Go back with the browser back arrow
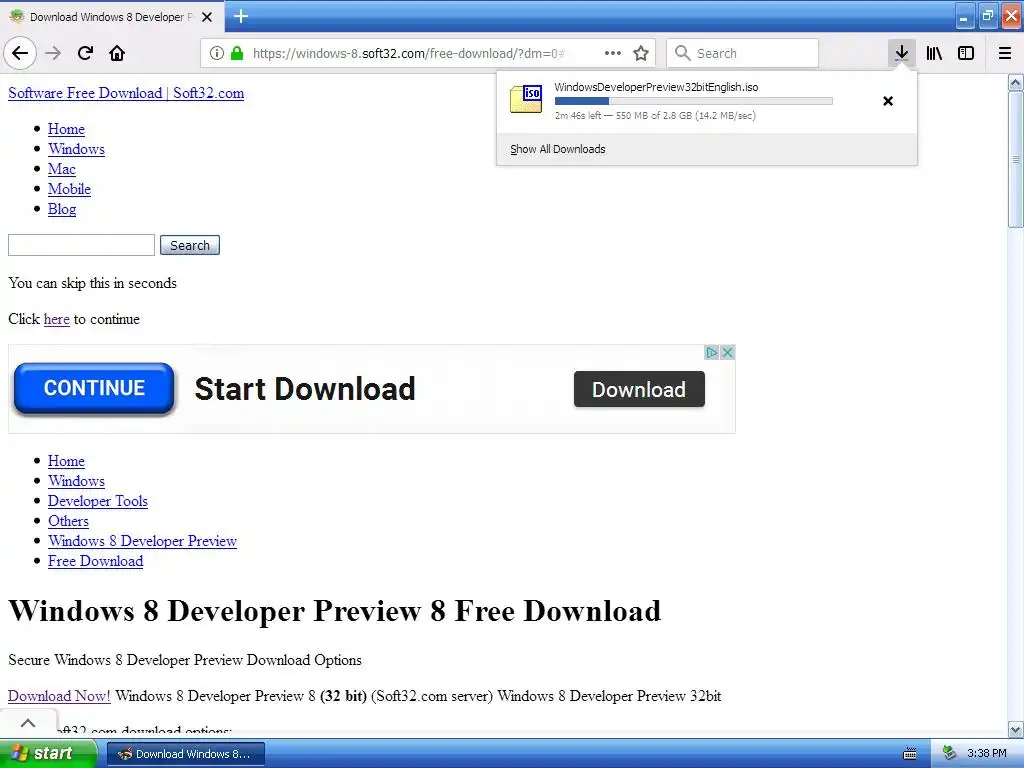Viewport: 1024px width, 768px height. (20, 53)
